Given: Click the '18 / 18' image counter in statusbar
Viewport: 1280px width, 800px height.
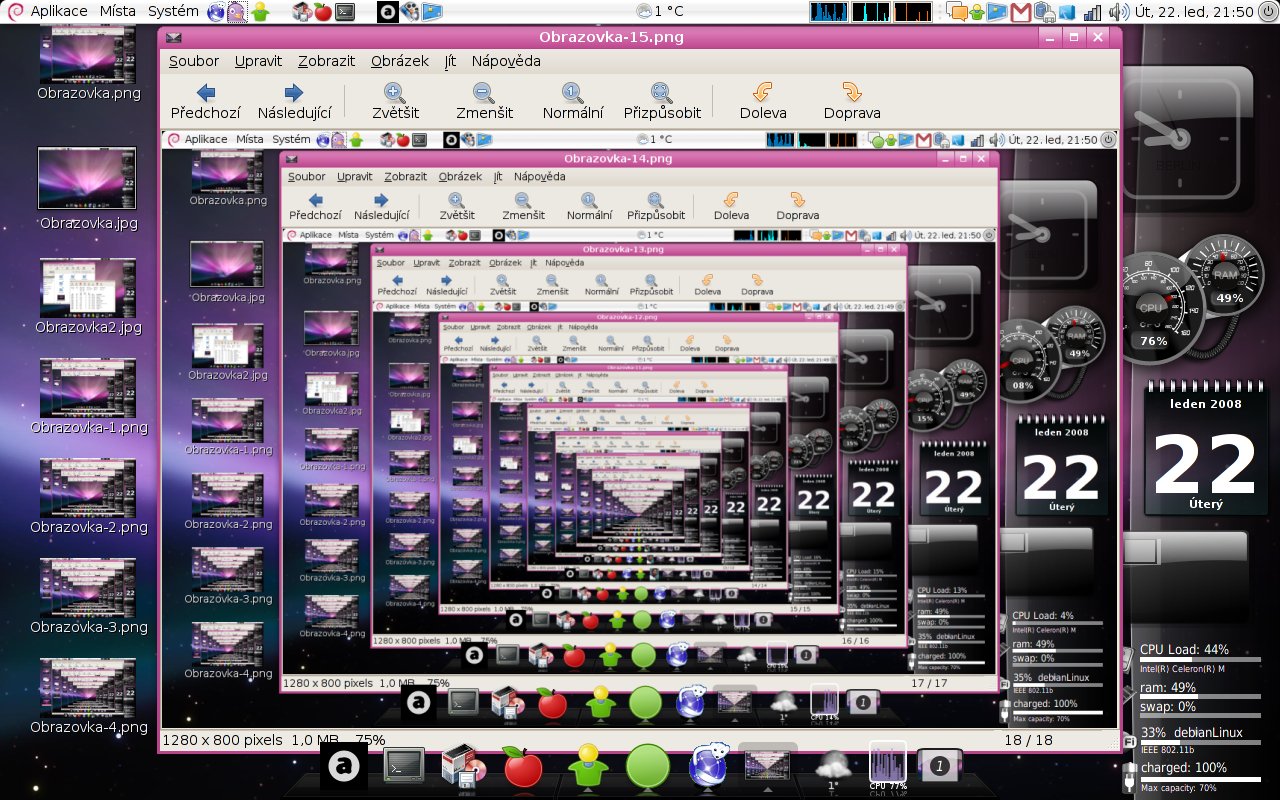Looking at the screenshot, I should point(1029,740).
